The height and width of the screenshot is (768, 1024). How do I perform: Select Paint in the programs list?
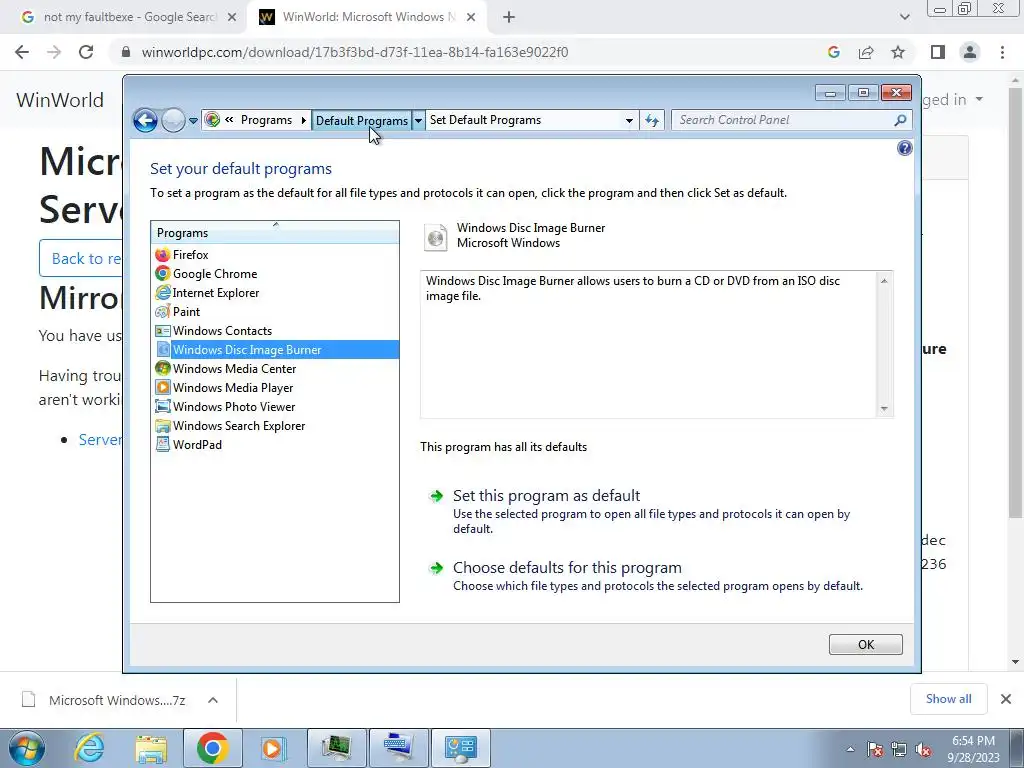pyautogui.click(x=275, y=312)
